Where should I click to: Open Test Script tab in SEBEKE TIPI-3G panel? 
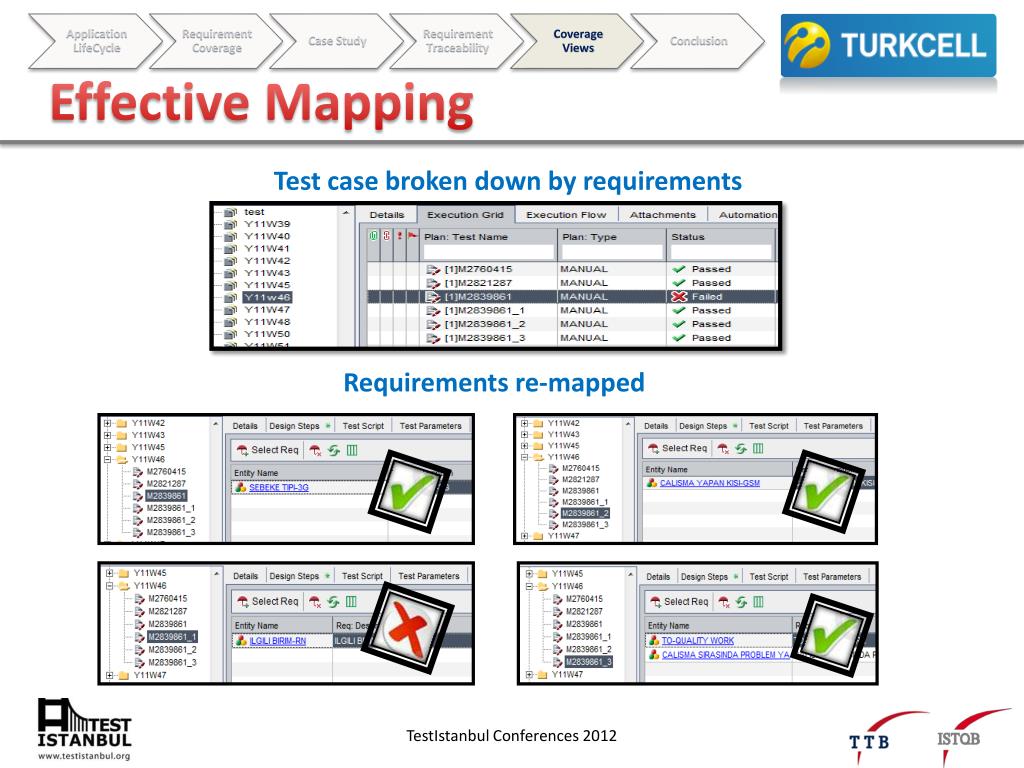[x=363, y=426]
